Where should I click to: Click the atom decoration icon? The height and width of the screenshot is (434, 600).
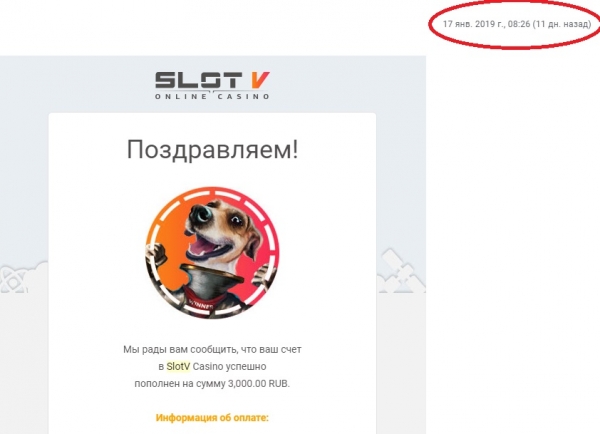coord(12,280)
